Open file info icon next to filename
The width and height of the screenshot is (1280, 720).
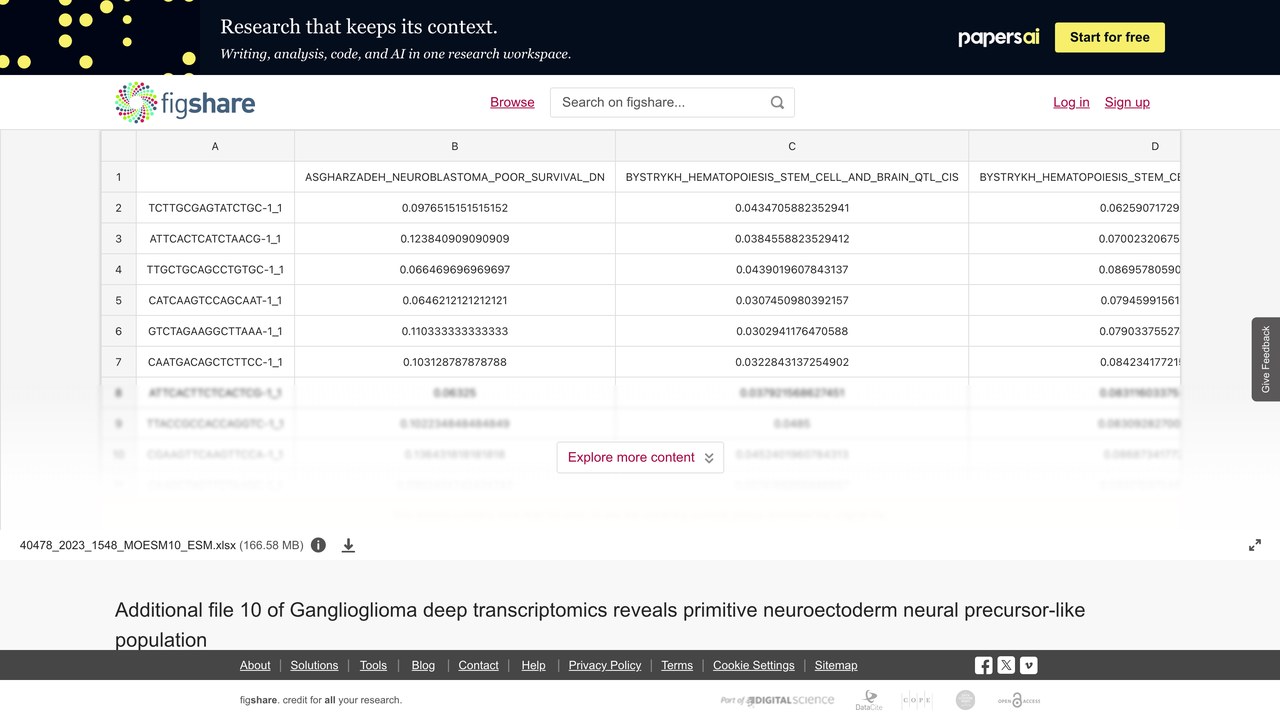point(318,545)
